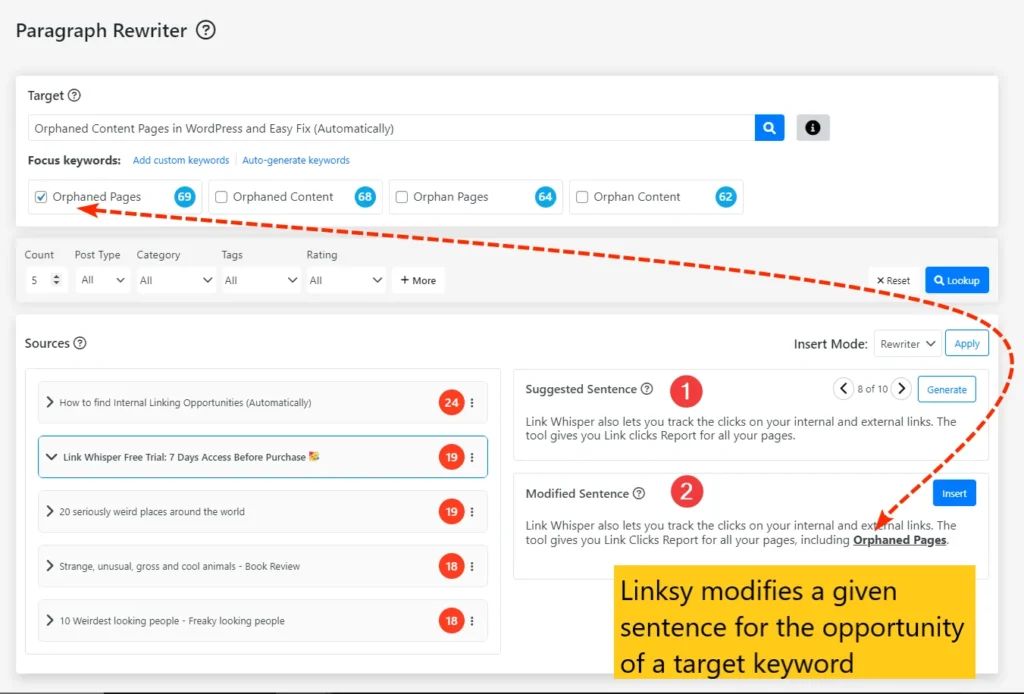Screen dimensions: 1024x694
Task: Click the 18 badge on Book Review source
Action: [451, 566]
